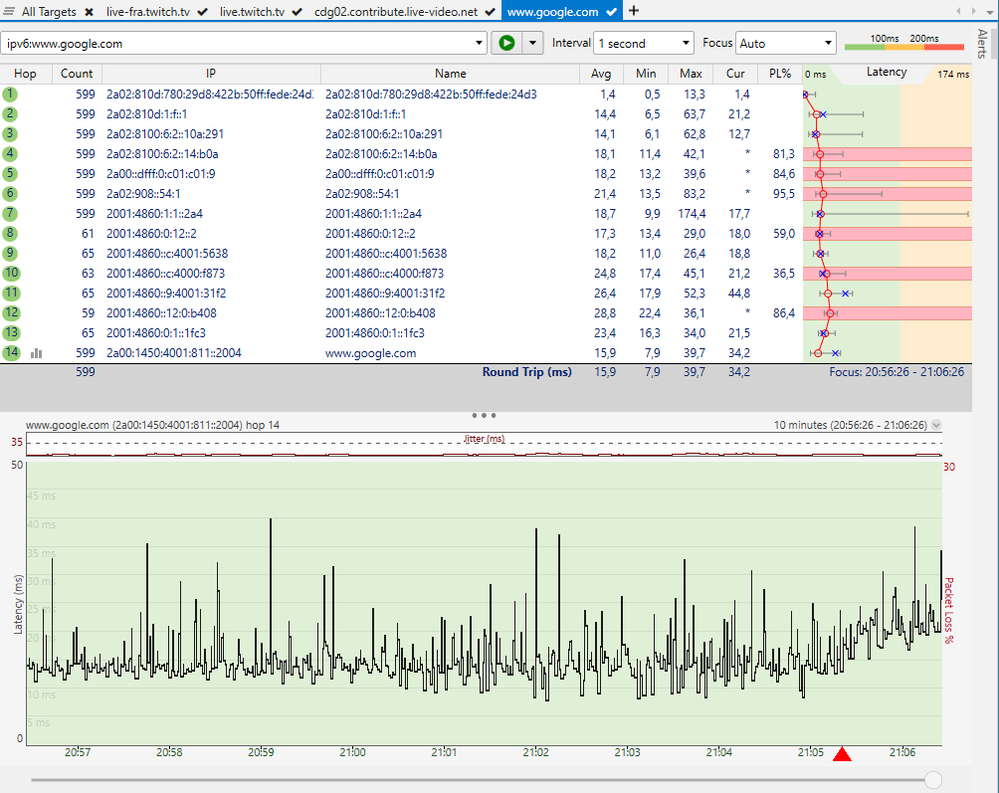The height and width of the screenshot is (793, 999).
Task: Switch to the www.google.com tab
Action: [x=552, y=11]
